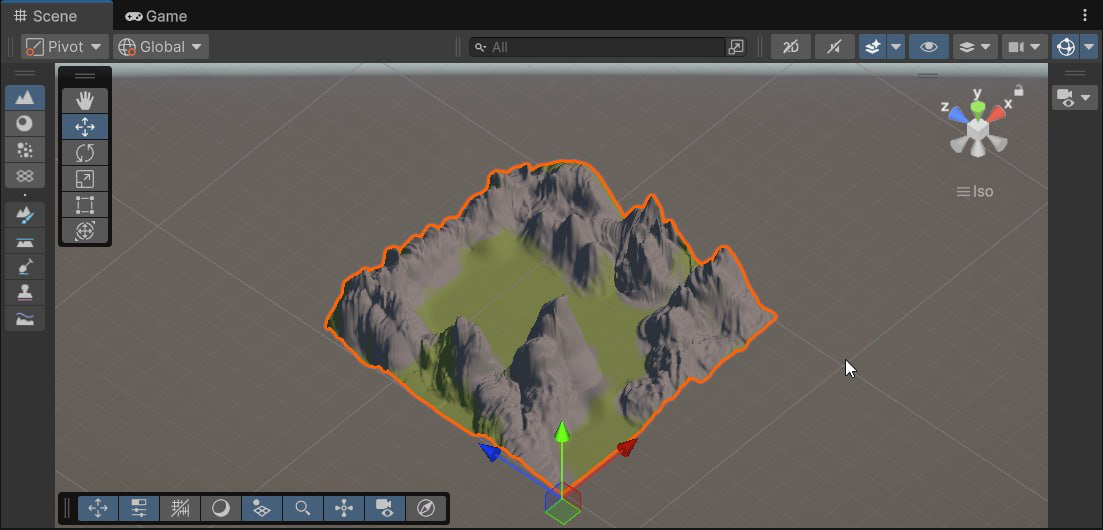
Task: Toggle the Tool Settings sliders overlay in bottom bar
Action: coord(139,508)
